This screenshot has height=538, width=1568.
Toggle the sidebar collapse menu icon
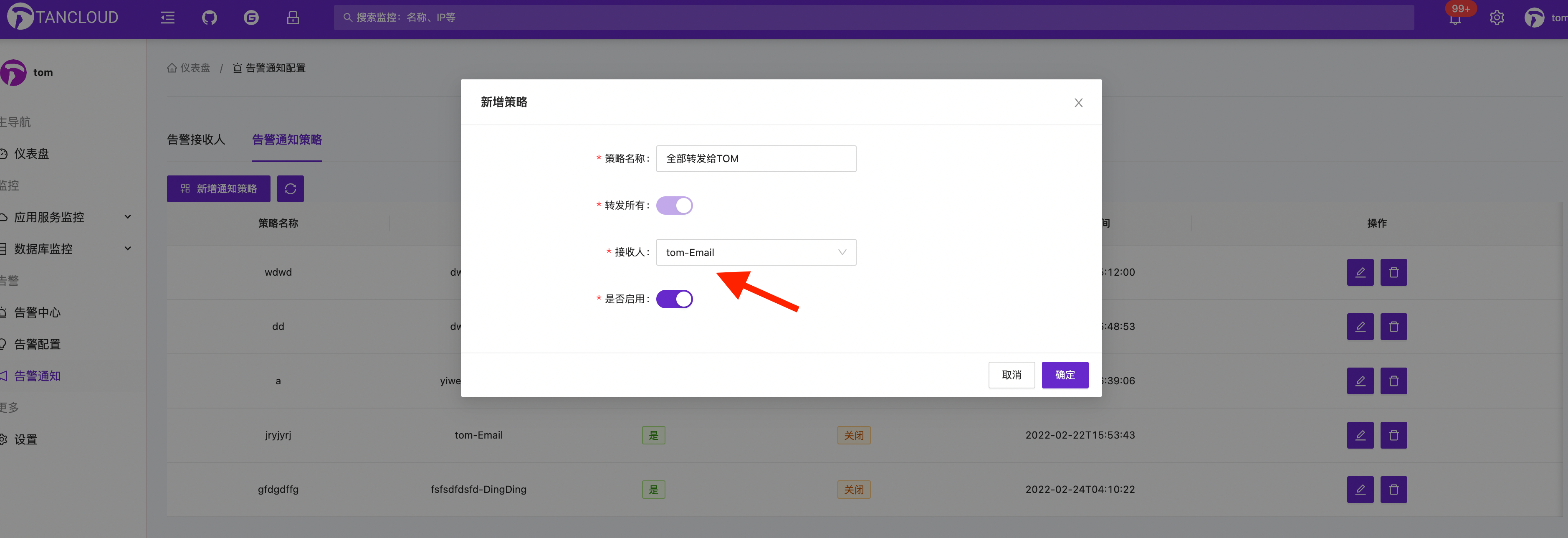pyautogui.click(x=167, y=18)
